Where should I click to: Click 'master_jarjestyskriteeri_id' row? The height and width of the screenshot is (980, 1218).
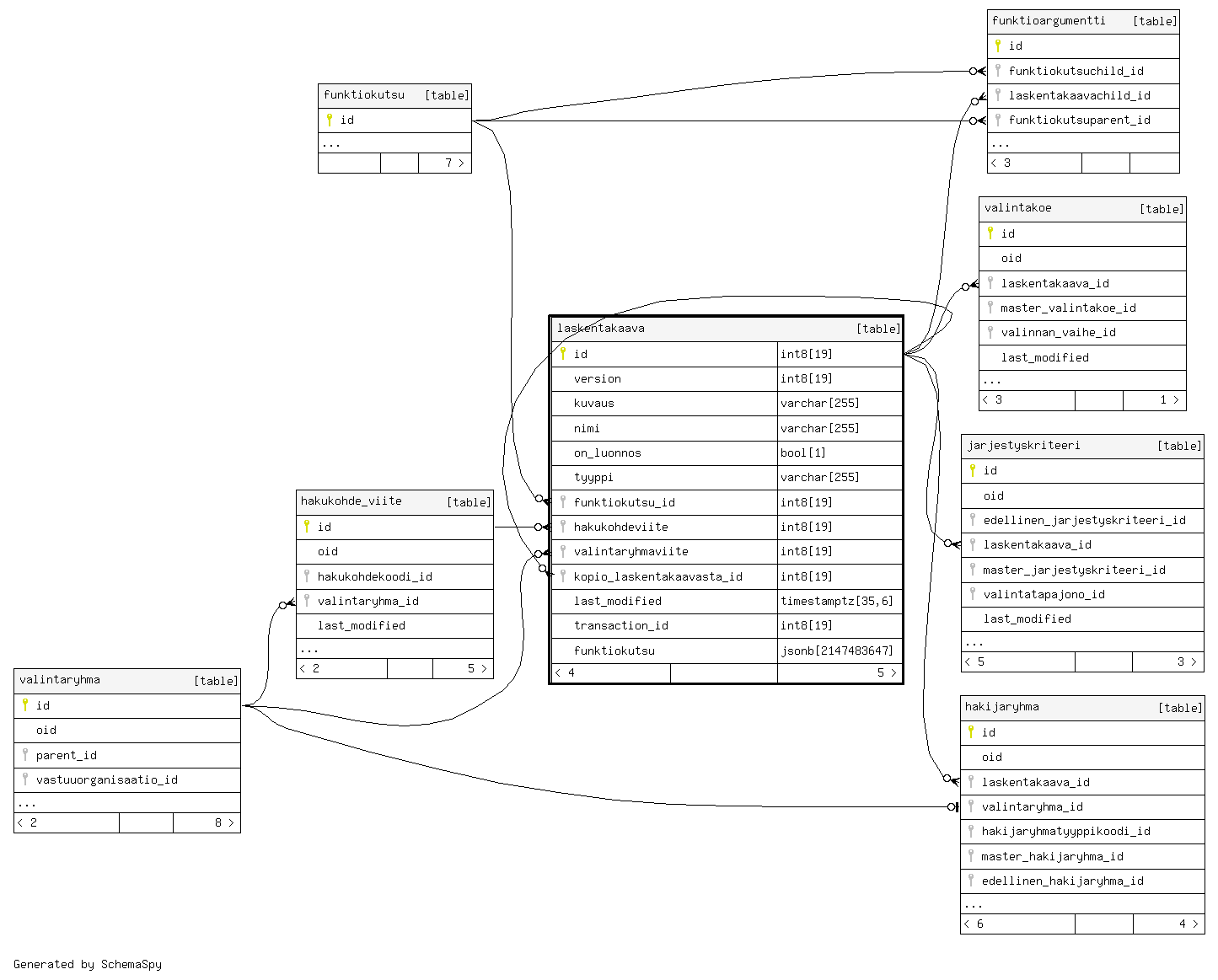tap(1082, 570)
